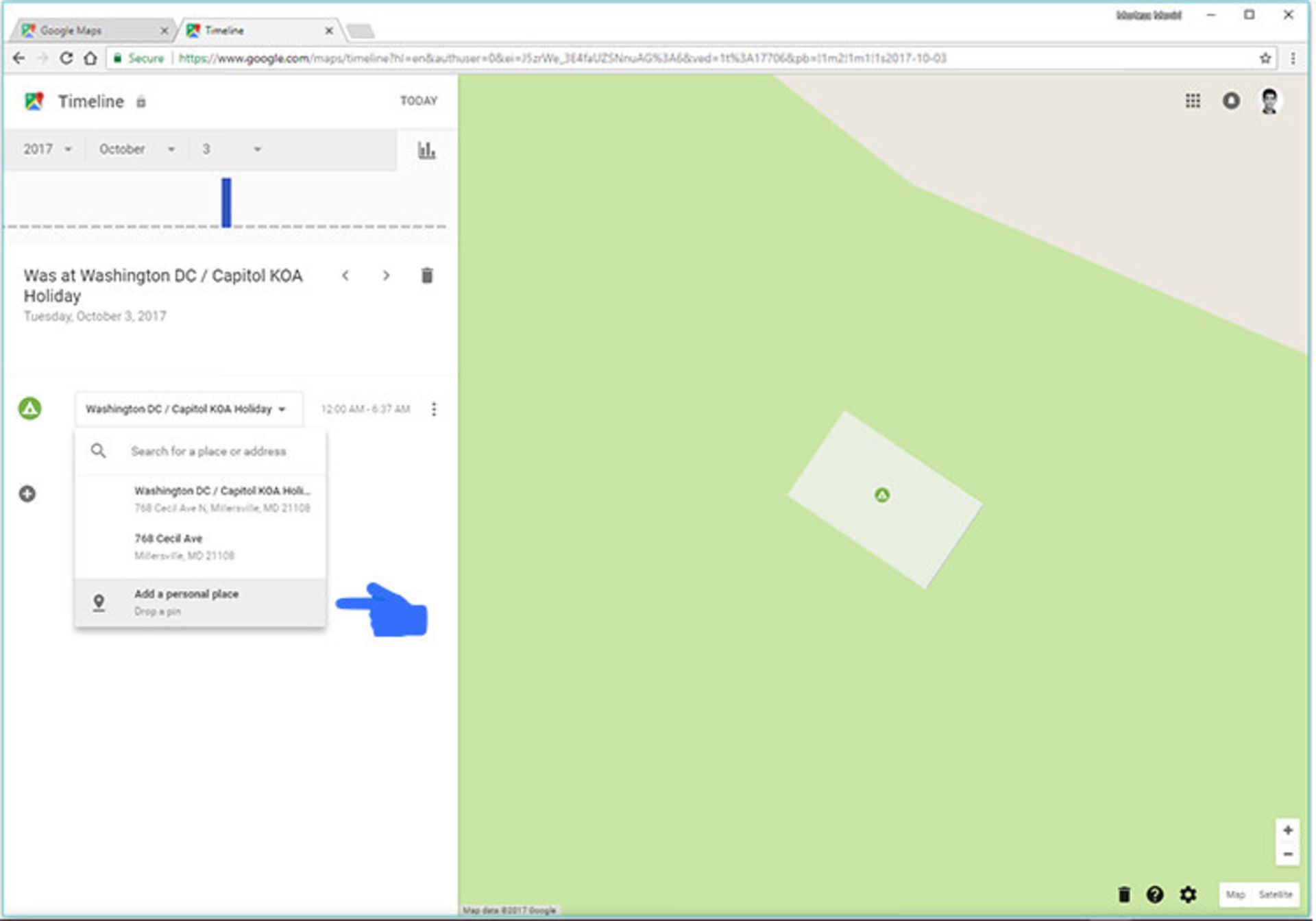Viewport: 1316px width, 921px height.
Task: Add a place with the plus icon
Action: pyautogui.click(x=27, y=493)
